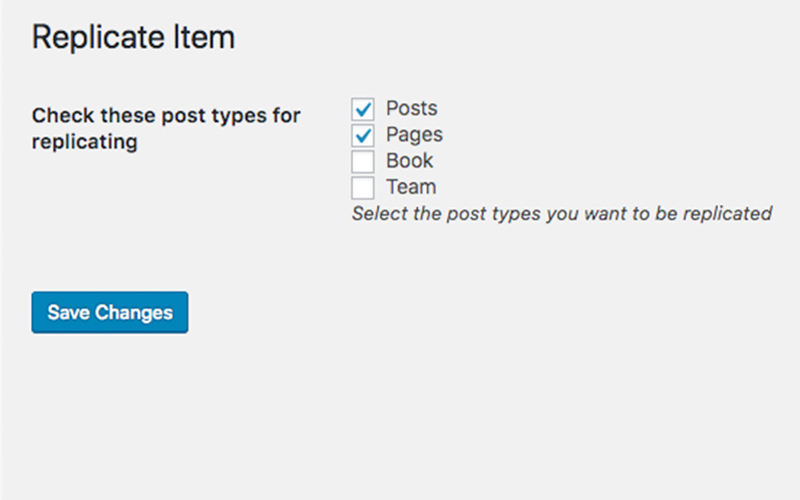This screenshot has height=500, width=800.
Task: Click the word Save on the blue button
Action: pos(69,312)
